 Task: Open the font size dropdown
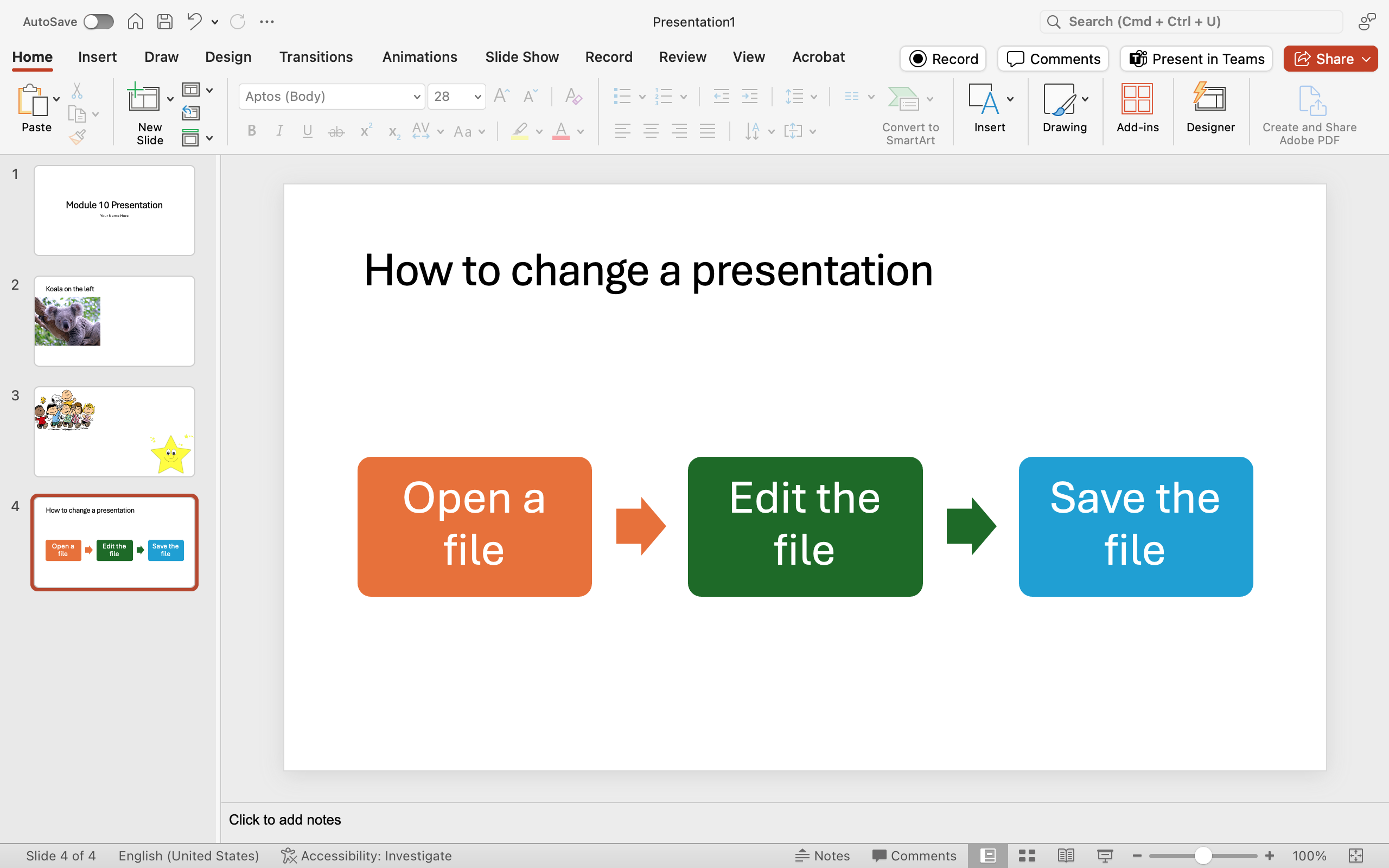coord(477,97)
